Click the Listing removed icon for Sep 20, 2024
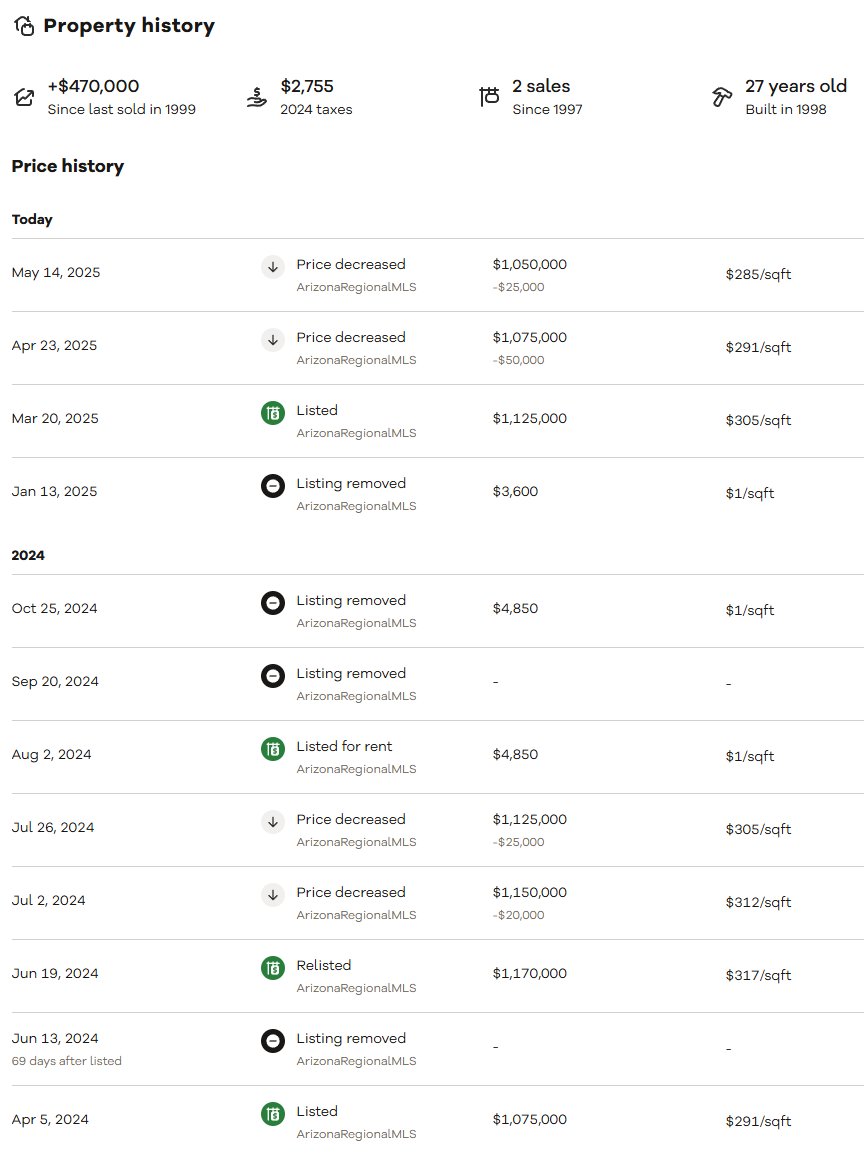The image size is (864, 1170). pyautogui.click(x=273, y=675)
